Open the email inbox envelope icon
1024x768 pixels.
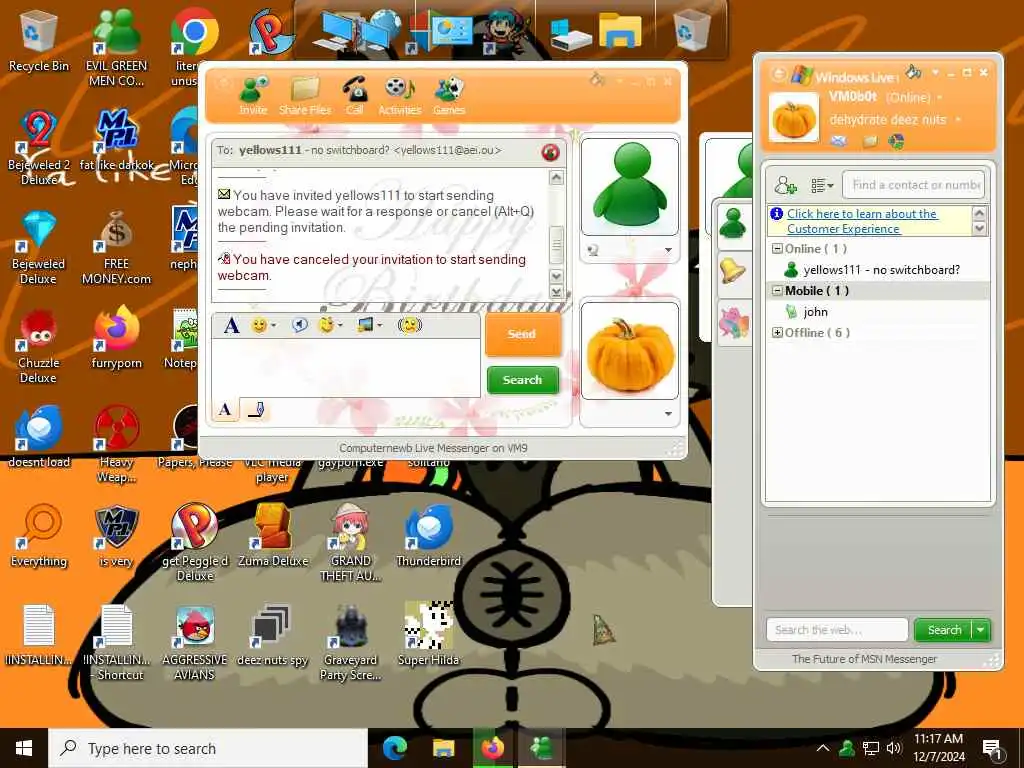click(839, 140)
